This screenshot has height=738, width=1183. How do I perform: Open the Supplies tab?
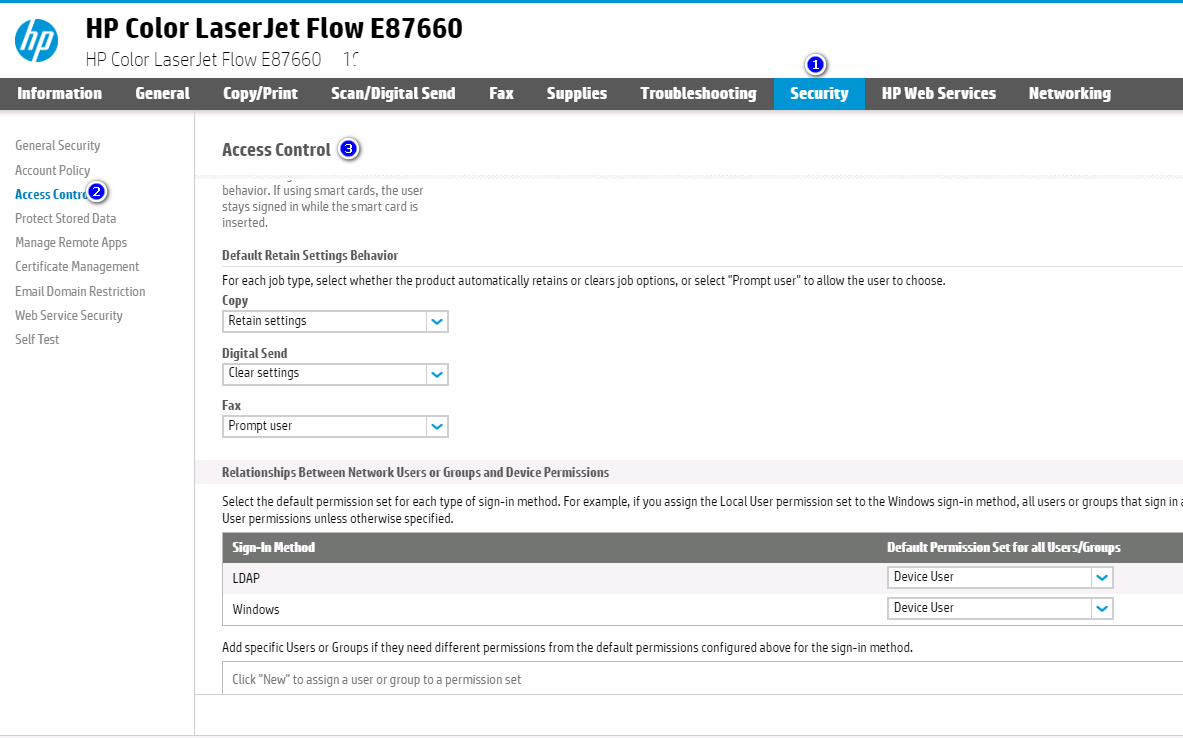coord(577,93)
